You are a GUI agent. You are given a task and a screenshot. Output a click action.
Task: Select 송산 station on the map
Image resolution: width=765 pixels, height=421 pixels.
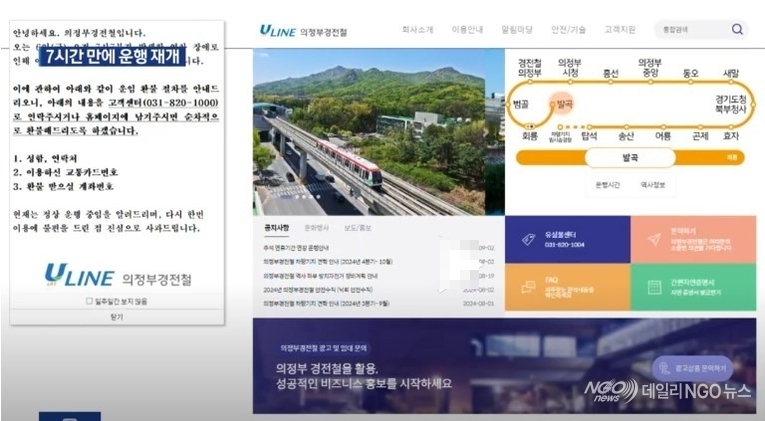626,135
